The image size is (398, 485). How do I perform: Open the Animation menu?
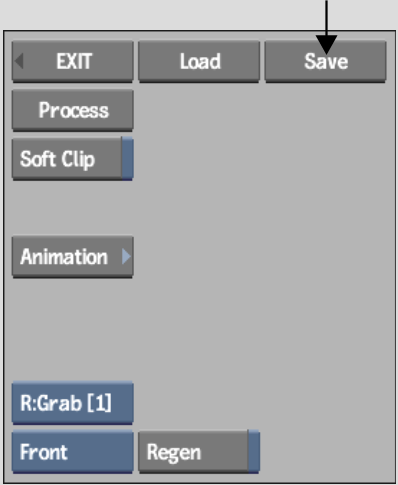[73, 257]
